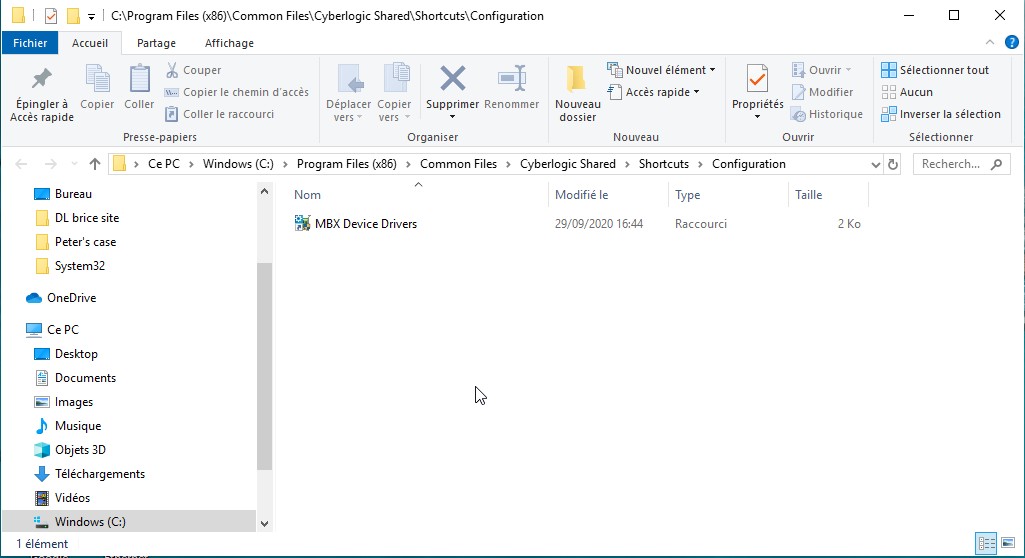Click the Forward navigation arrow
The height and width of the screenshot is (558, 1025).
click(x=50, y=164)
